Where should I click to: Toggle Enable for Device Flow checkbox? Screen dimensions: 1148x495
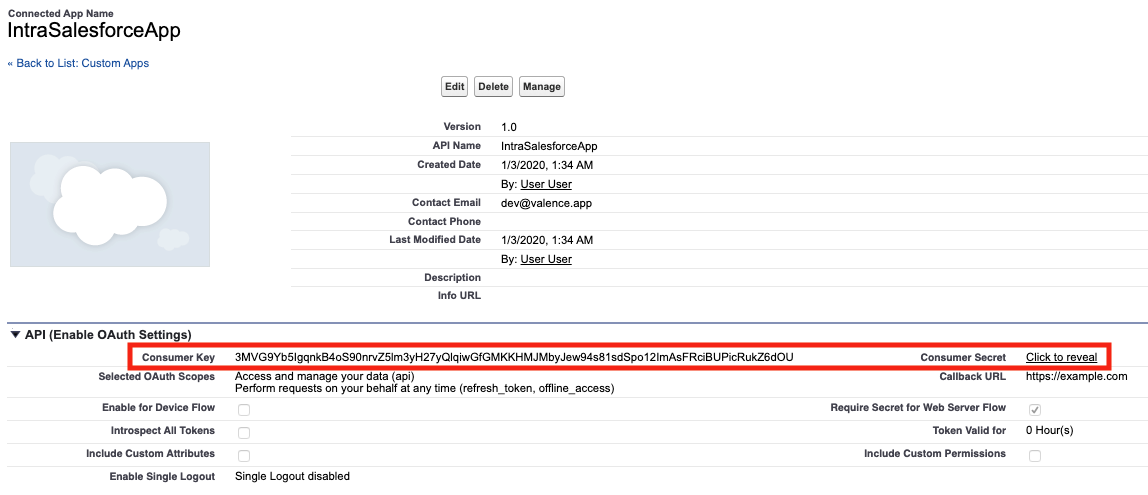pyautogui.click(x=244, y=410)
